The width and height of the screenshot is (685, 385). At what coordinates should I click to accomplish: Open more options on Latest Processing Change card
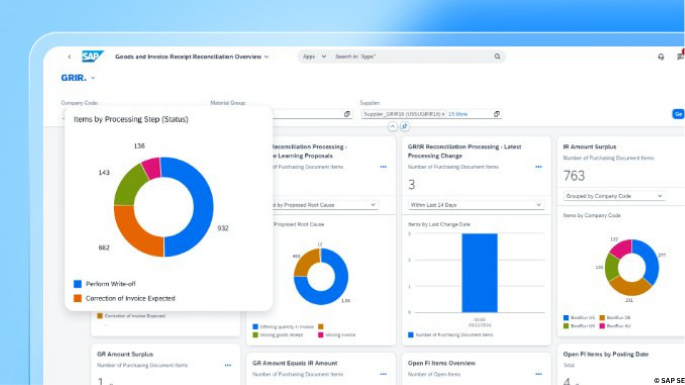coord(538,167)
